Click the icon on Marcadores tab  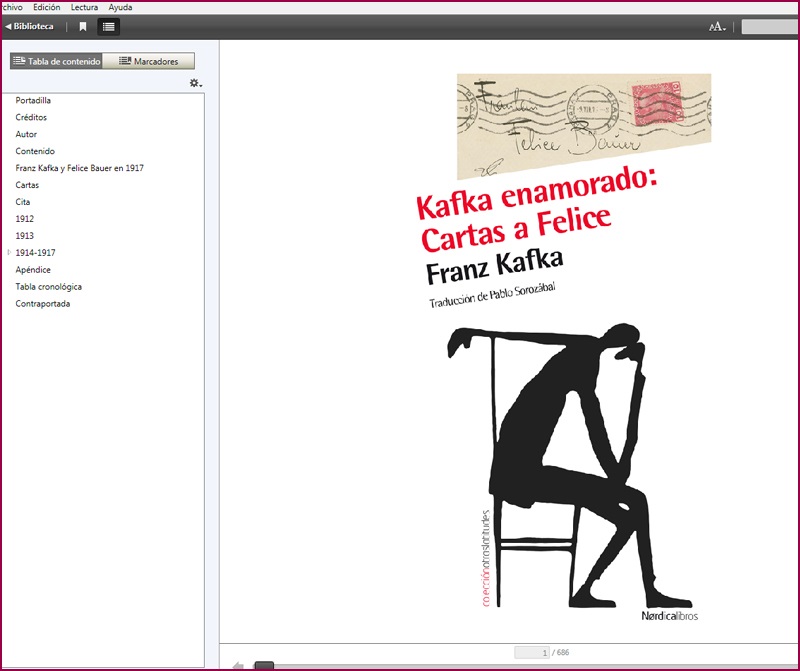[x=125, y=61]
